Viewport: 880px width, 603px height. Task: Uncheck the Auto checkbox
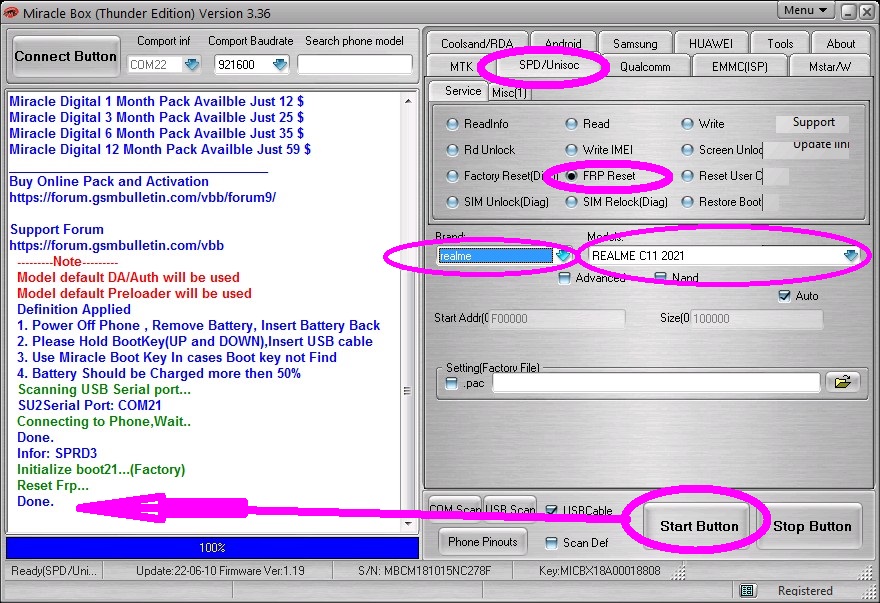point(785,296)
